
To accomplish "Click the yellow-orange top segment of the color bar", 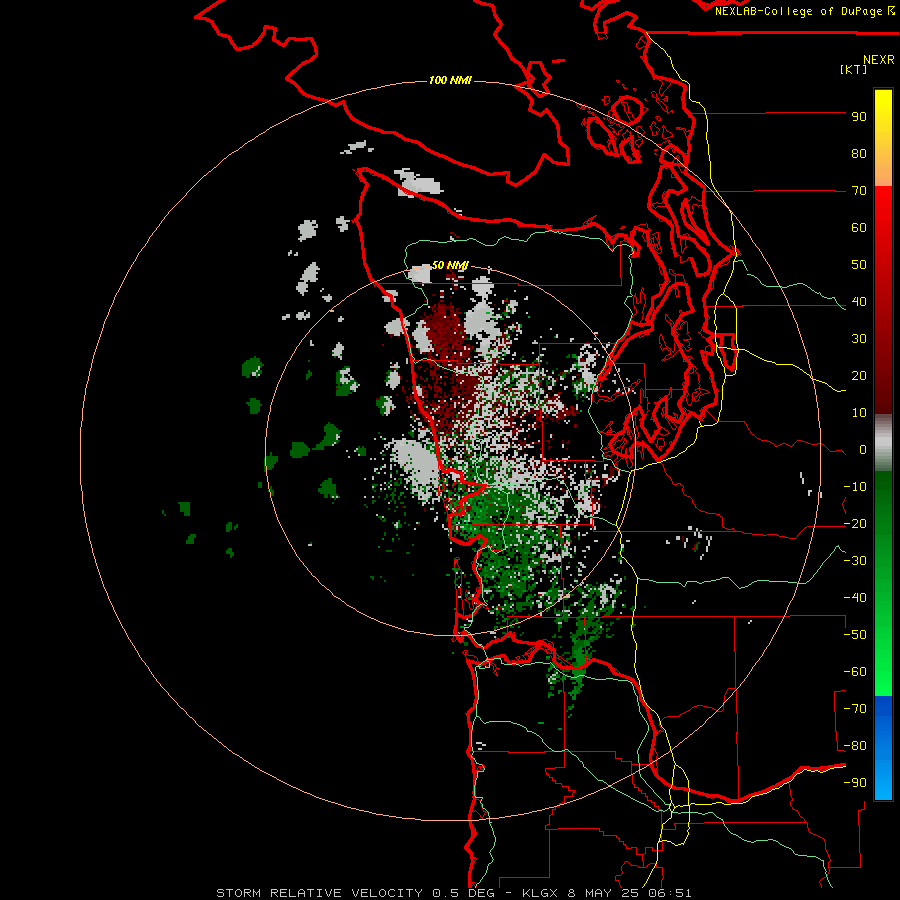I will tap(883, 138).
